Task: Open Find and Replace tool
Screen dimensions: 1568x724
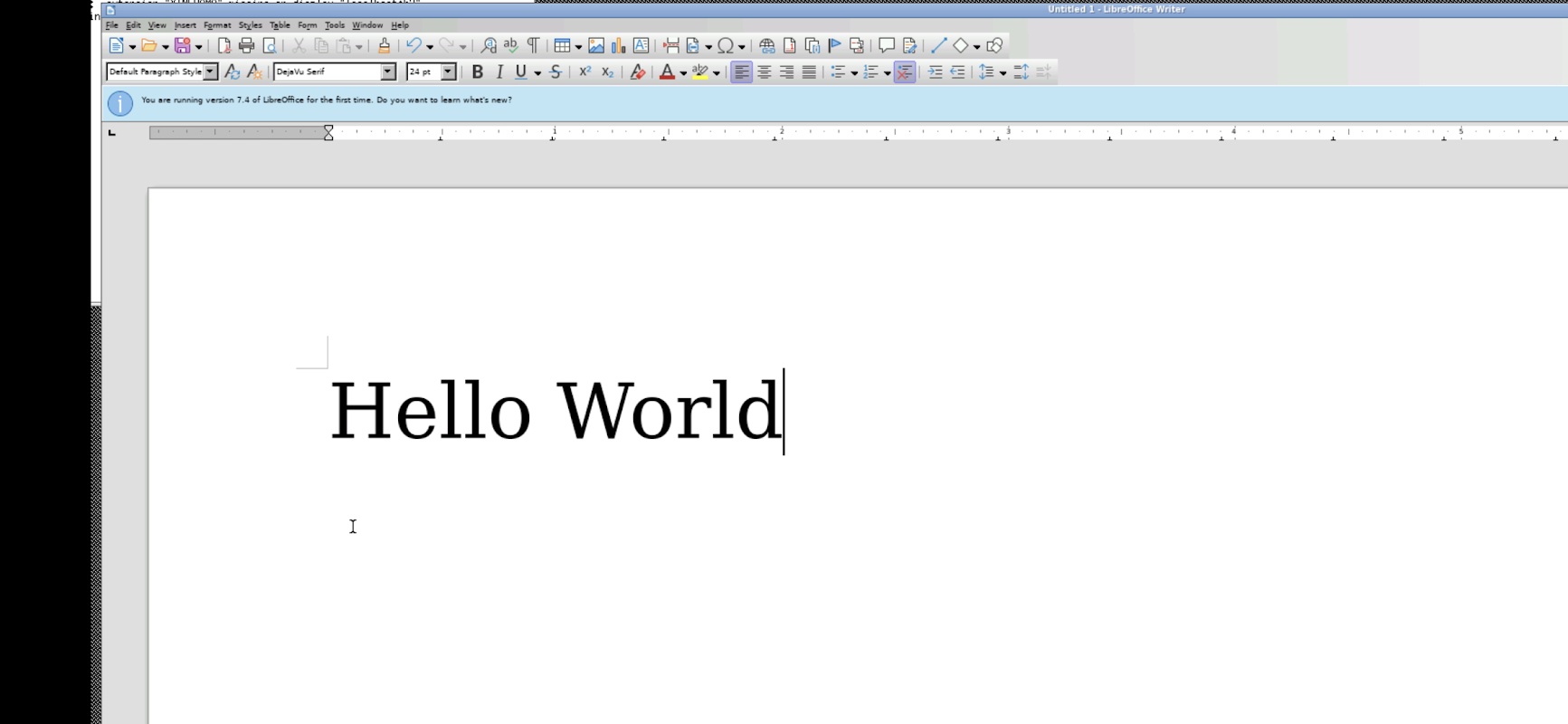Action: coord(489,46)
